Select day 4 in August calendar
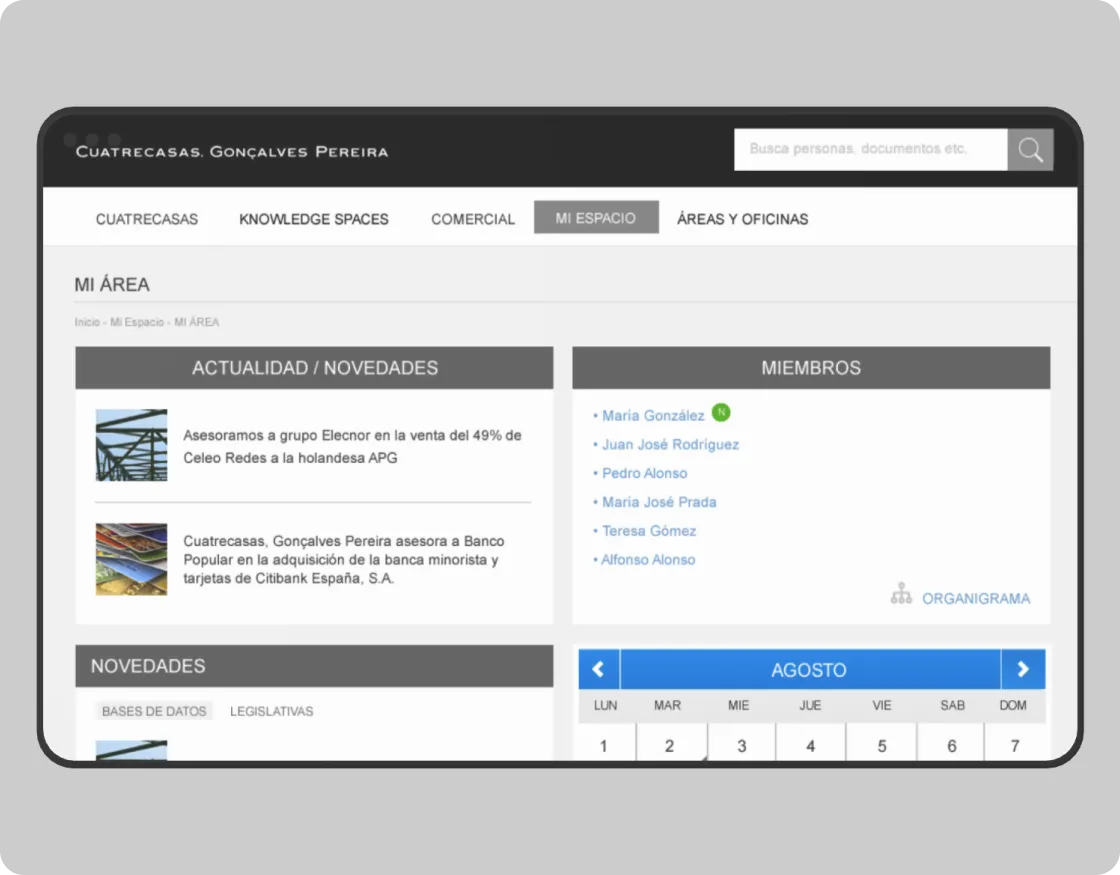The width and height of the screenshot is (1120, 875). click(x=810, y=745)
